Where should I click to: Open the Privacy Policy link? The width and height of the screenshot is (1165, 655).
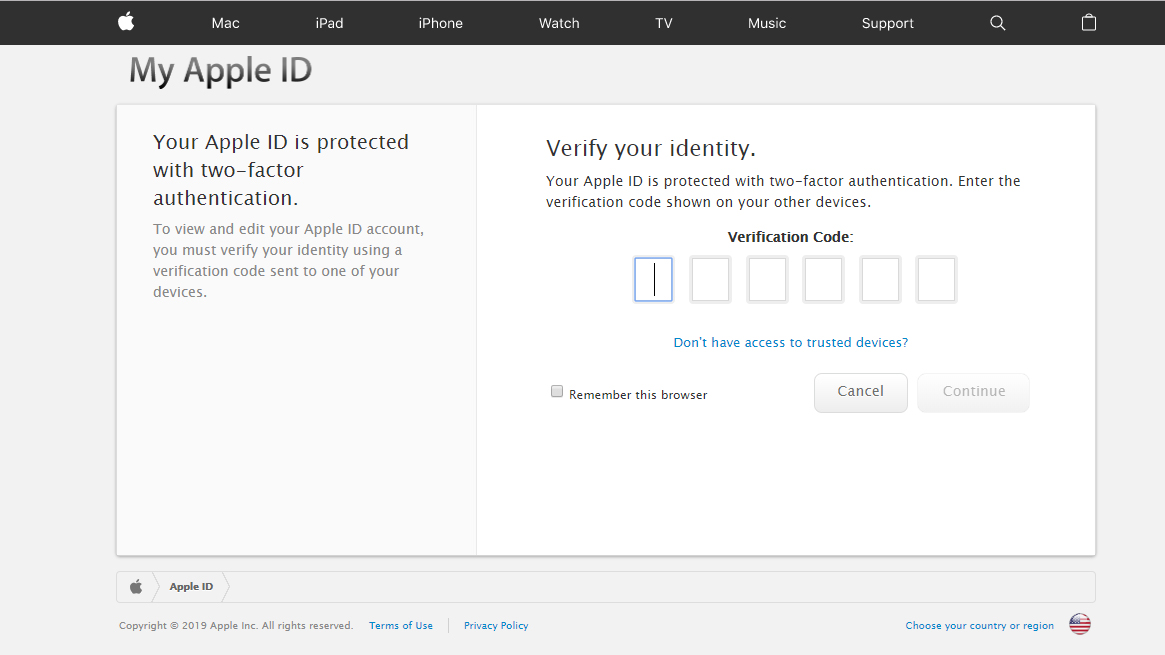coord(496,625)
